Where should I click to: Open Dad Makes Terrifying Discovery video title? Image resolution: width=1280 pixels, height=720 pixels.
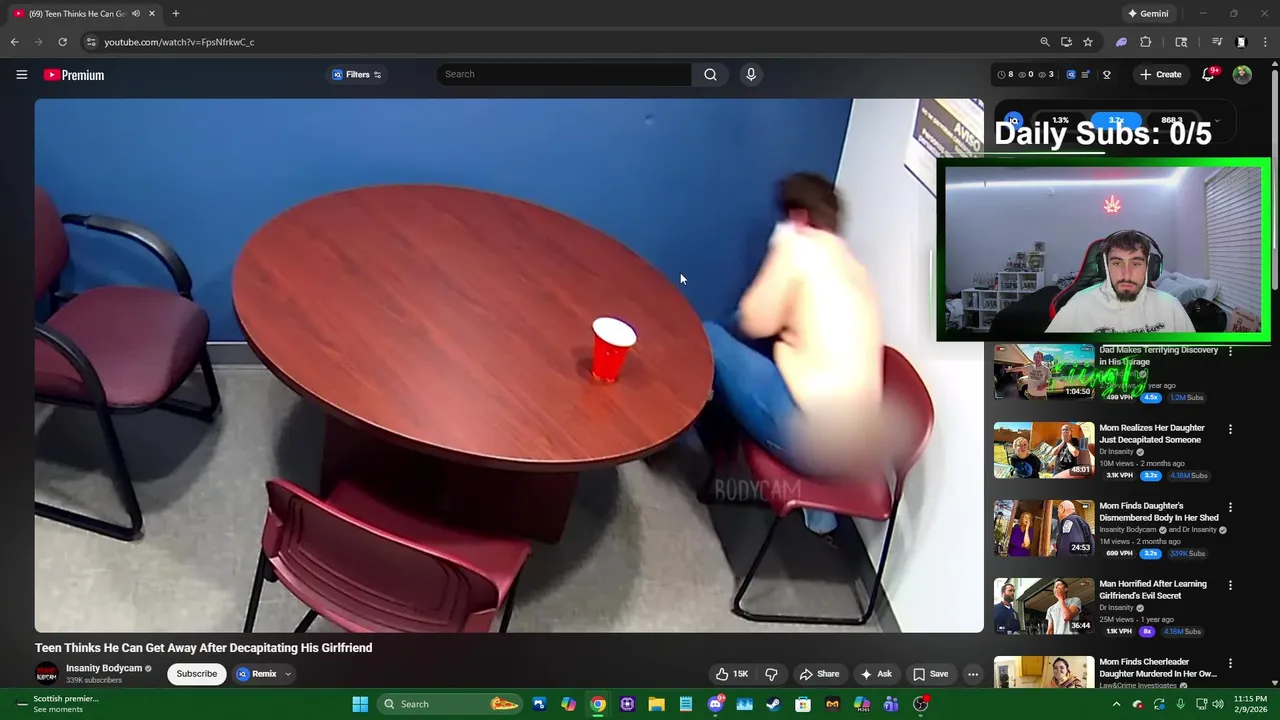(1158, 356)
